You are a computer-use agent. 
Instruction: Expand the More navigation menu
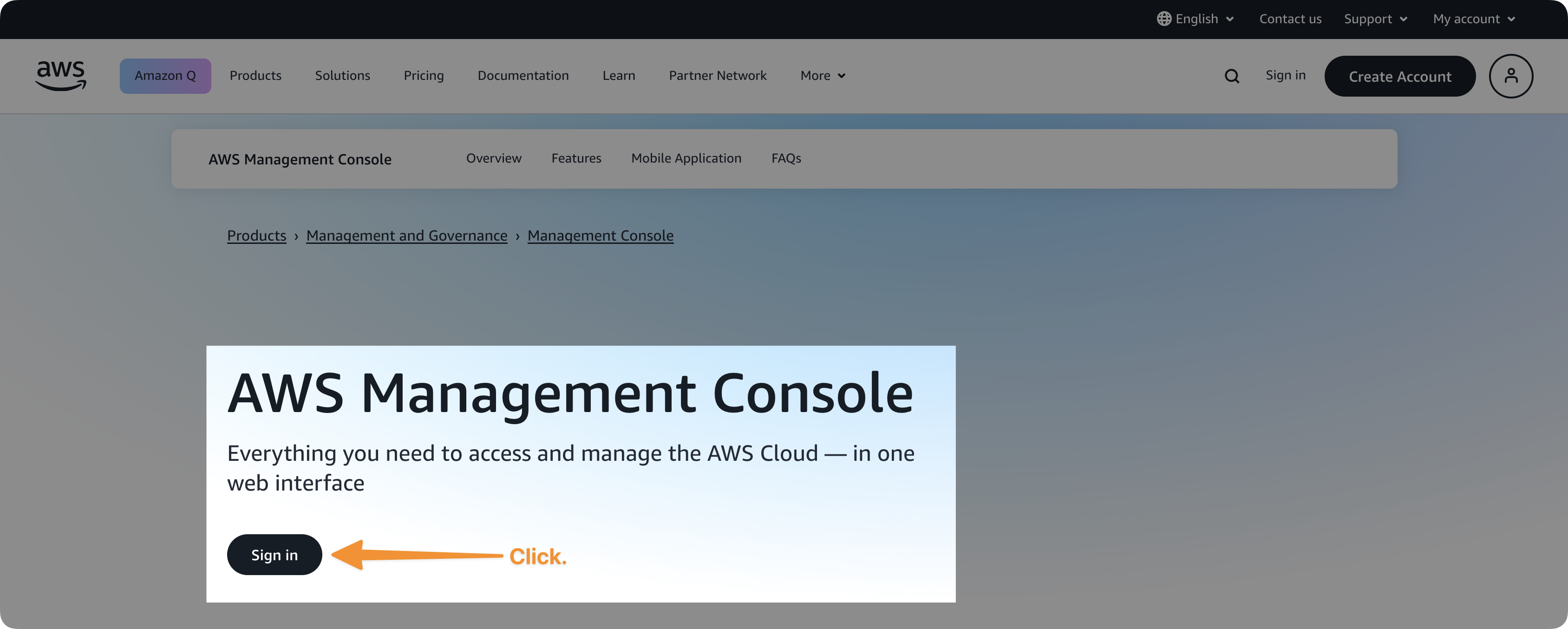(x=822, y=76)
